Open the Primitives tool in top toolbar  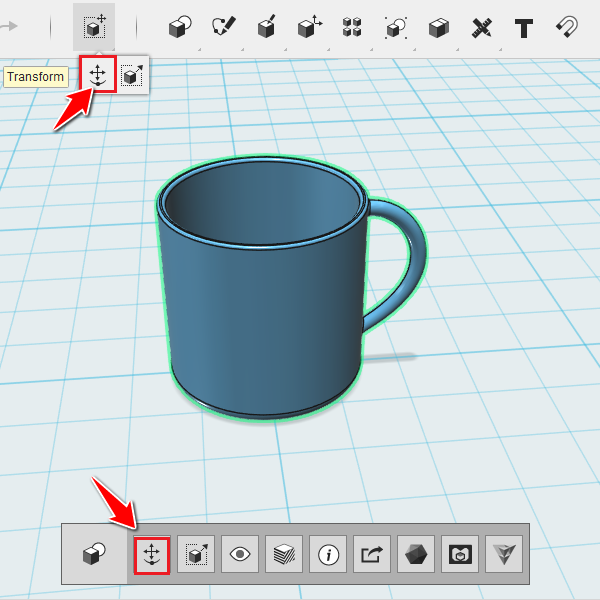(x=180, y=27)
